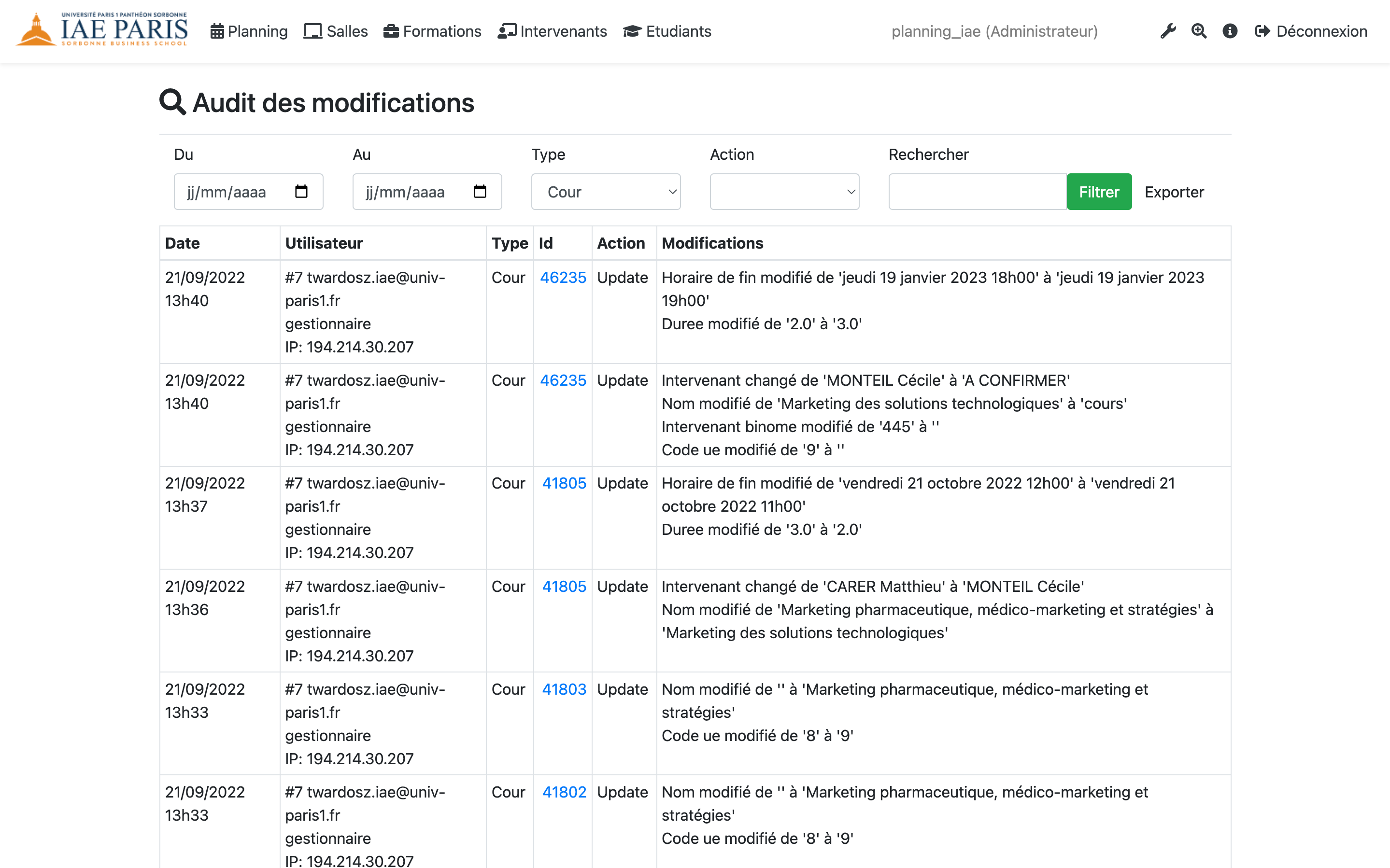The image size is (1390, 868).
Task: Open the calendar picker in Du field
Action: [301, 191]
